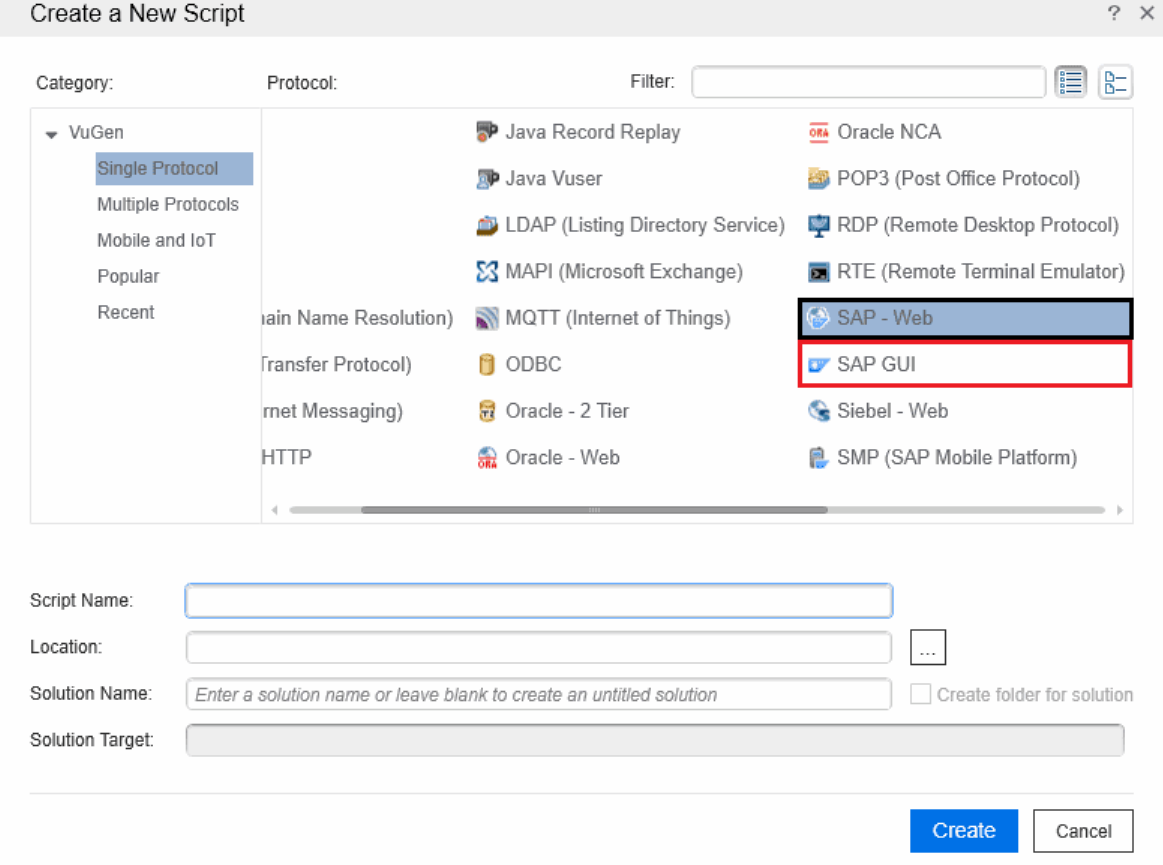Toggle Create folder for solution checkbox
1163x865 pixels.
920,694
